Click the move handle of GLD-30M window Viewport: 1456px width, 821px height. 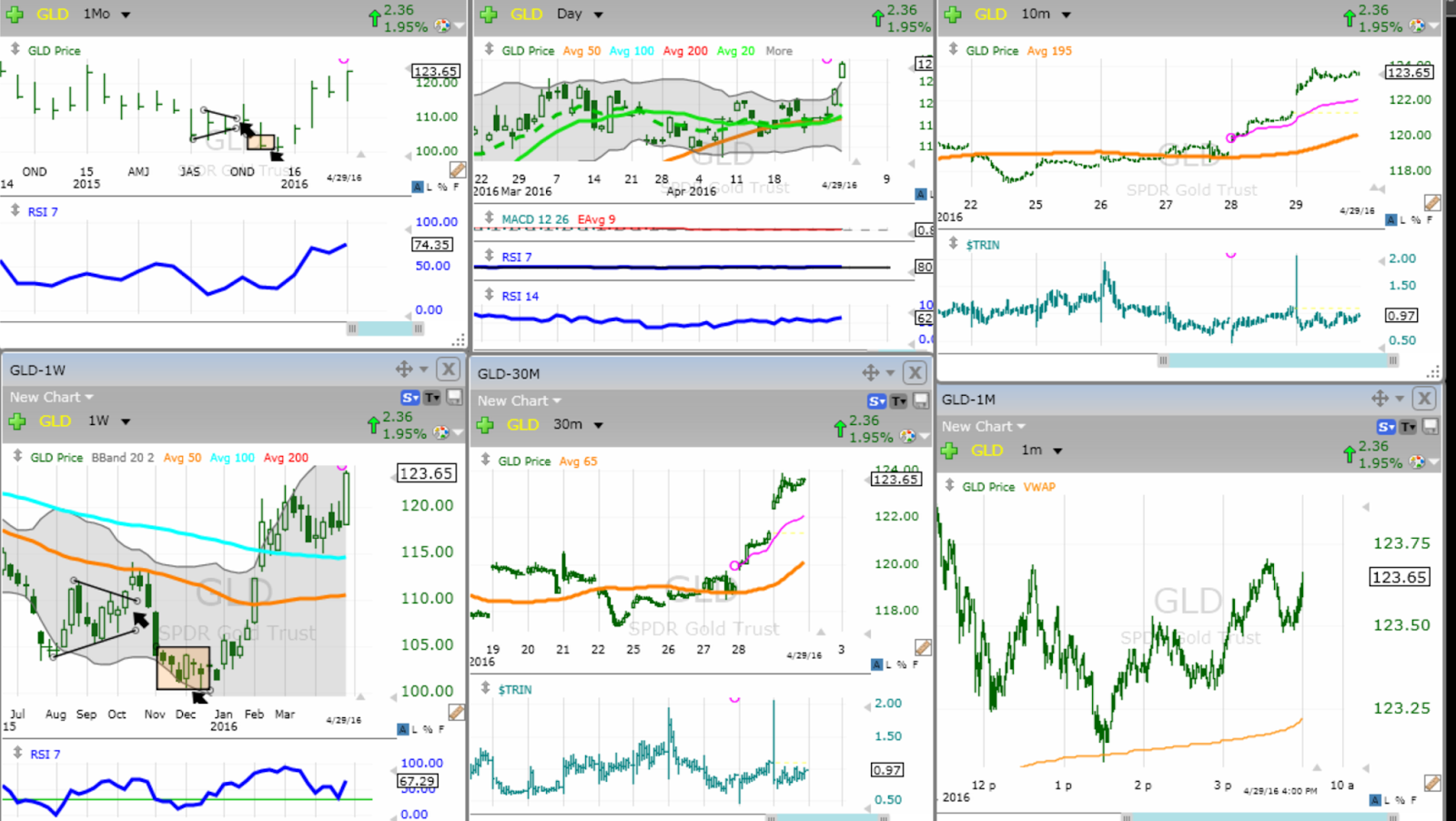[871, 372]
